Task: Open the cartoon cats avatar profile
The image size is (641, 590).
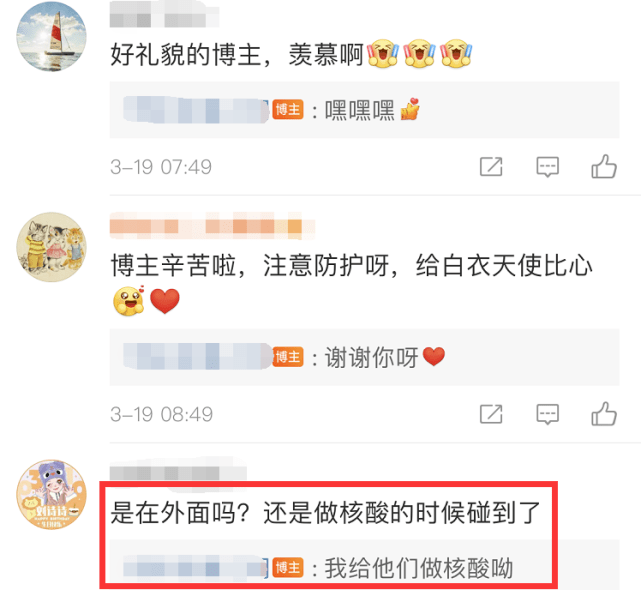Action: coord(52,247)
